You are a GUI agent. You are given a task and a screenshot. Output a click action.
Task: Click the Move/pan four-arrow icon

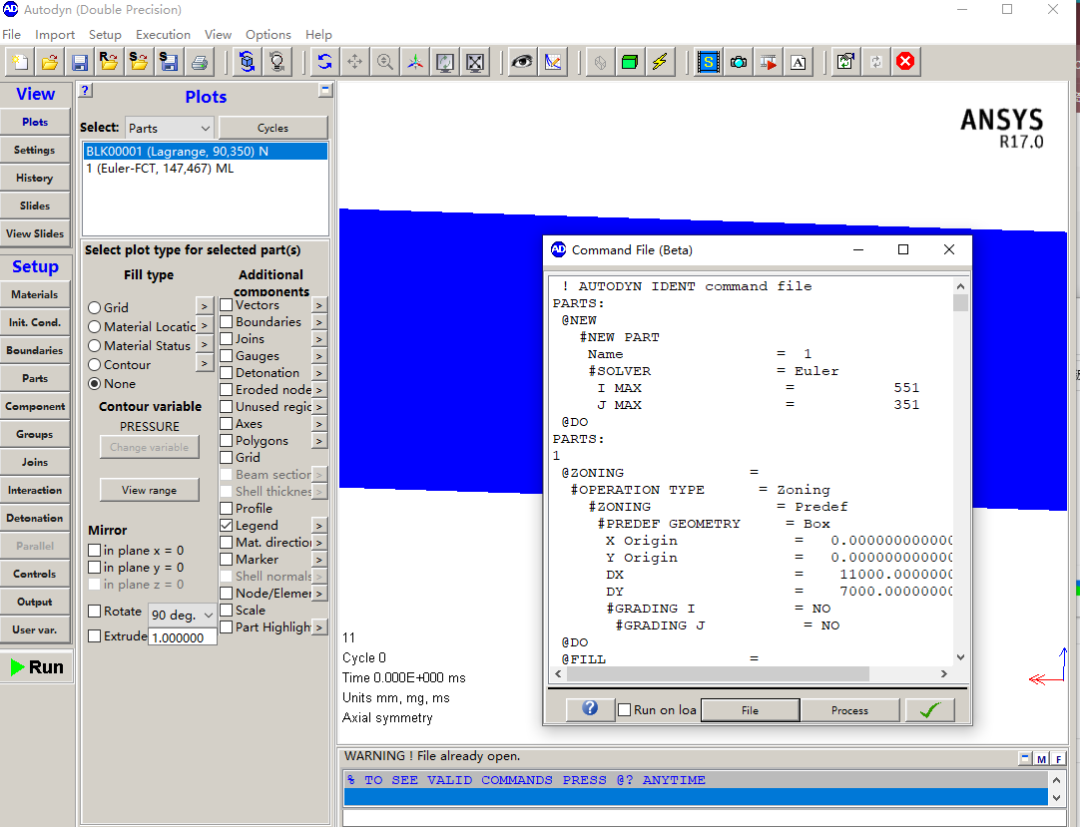pyautogui.click(x=355, y=62)
